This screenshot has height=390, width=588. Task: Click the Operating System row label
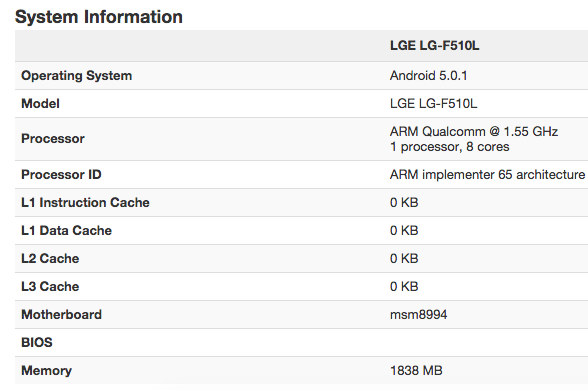[76, 76]
